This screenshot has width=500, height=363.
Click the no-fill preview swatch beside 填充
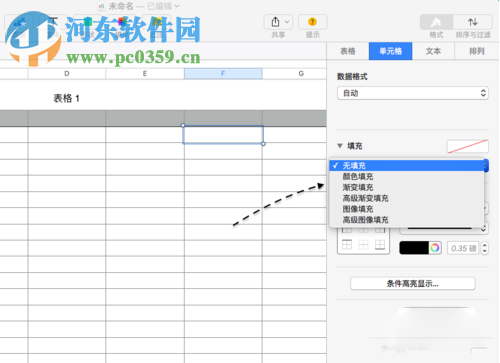pos(467,147)
